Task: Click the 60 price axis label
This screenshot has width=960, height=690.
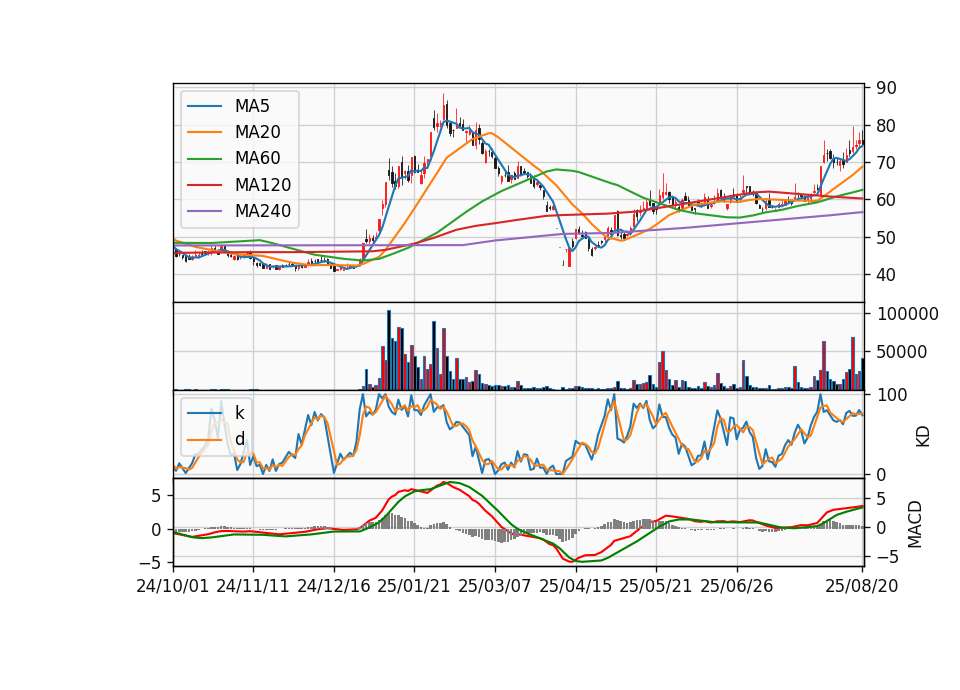Action: click(x=886, y=200)
